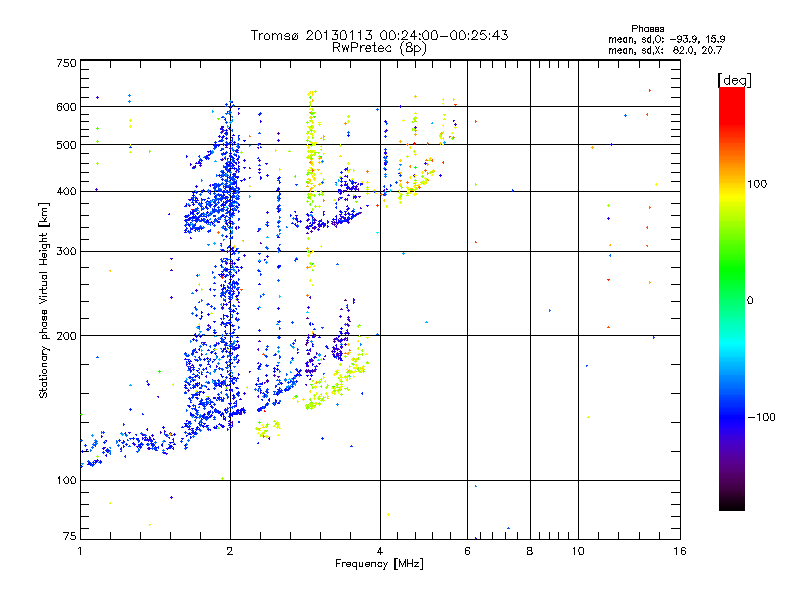Click the '[deg]' colorbar unit label
The height and width of the screenshot is (600, 800).
point(734,80)
